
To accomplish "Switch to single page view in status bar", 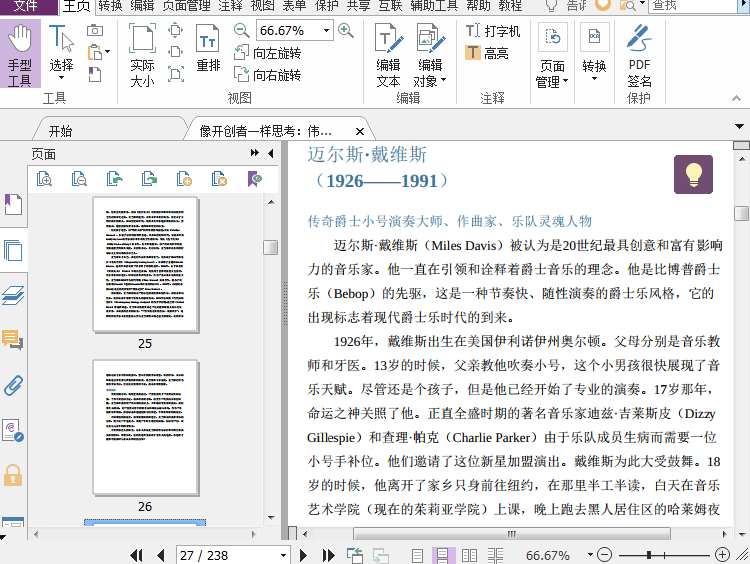I will coord(417,555).
